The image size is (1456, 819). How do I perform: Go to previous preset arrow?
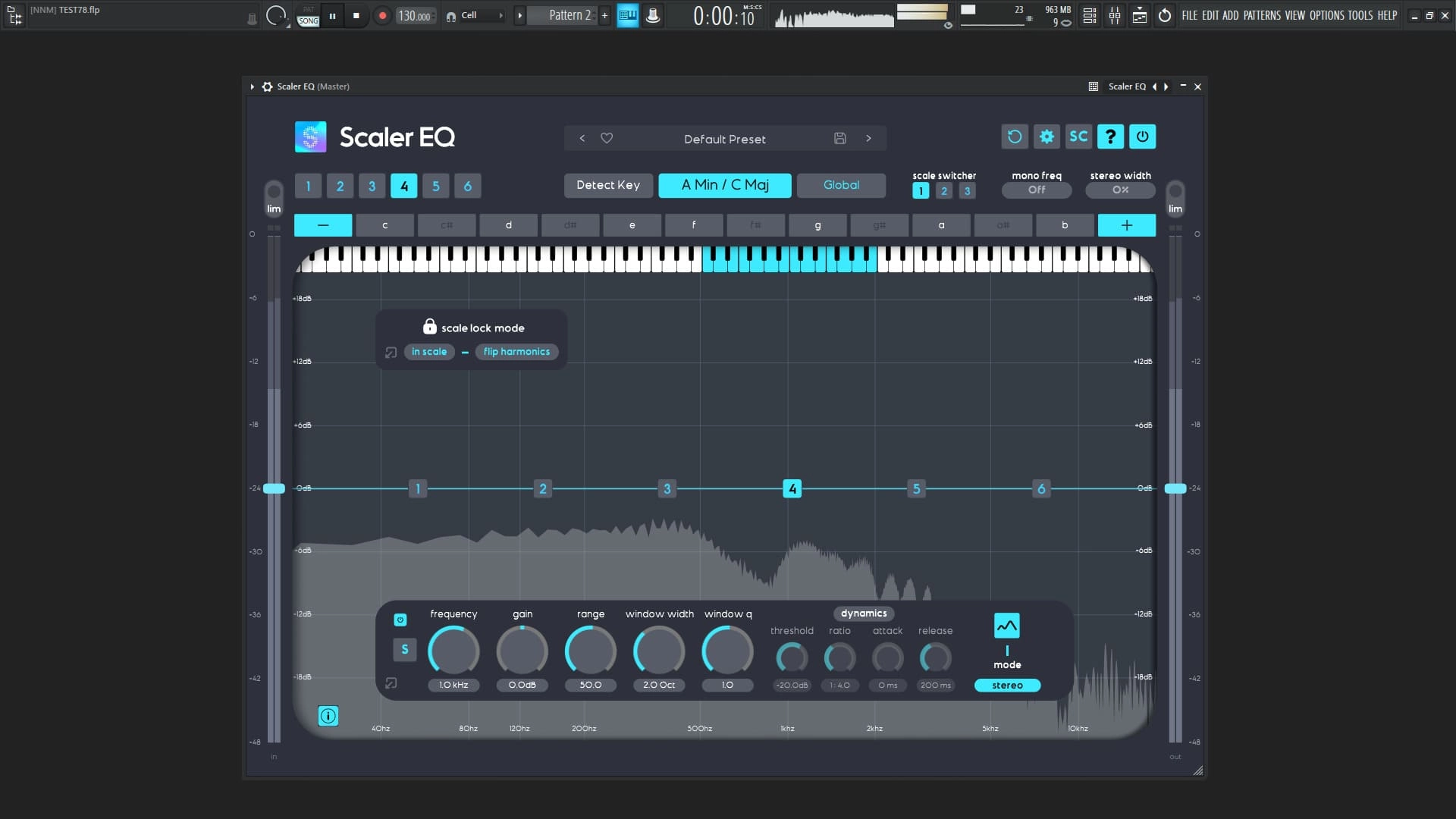click(582, 139)
